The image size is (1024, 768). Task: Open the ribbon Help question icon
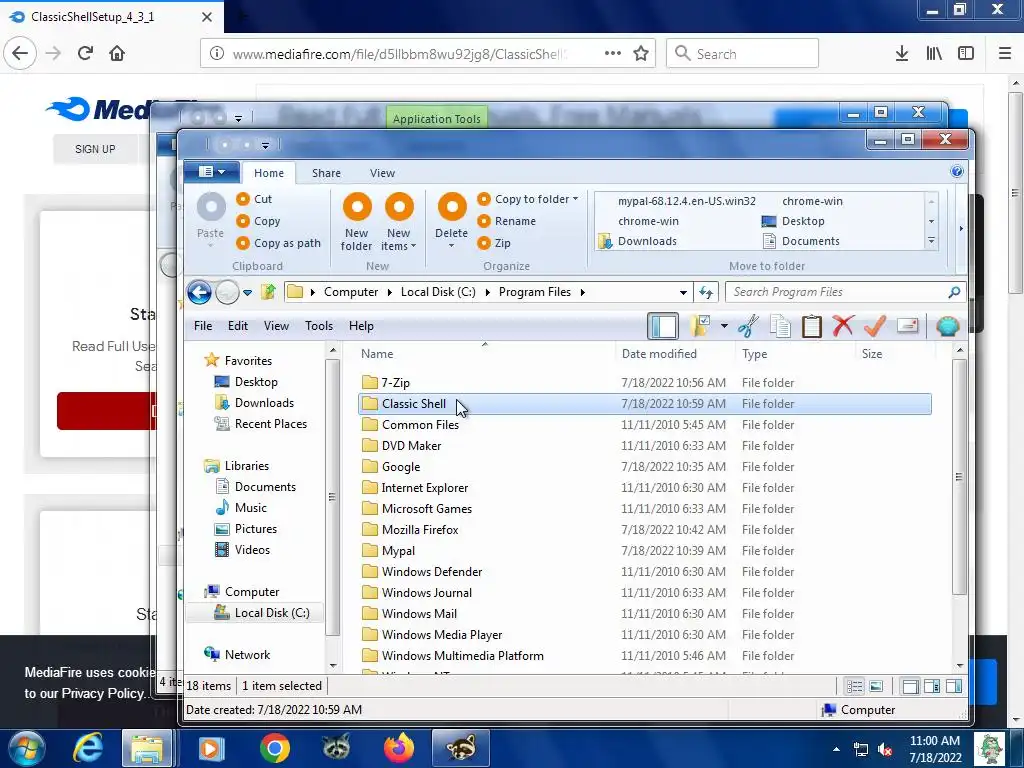pos(957,172)
